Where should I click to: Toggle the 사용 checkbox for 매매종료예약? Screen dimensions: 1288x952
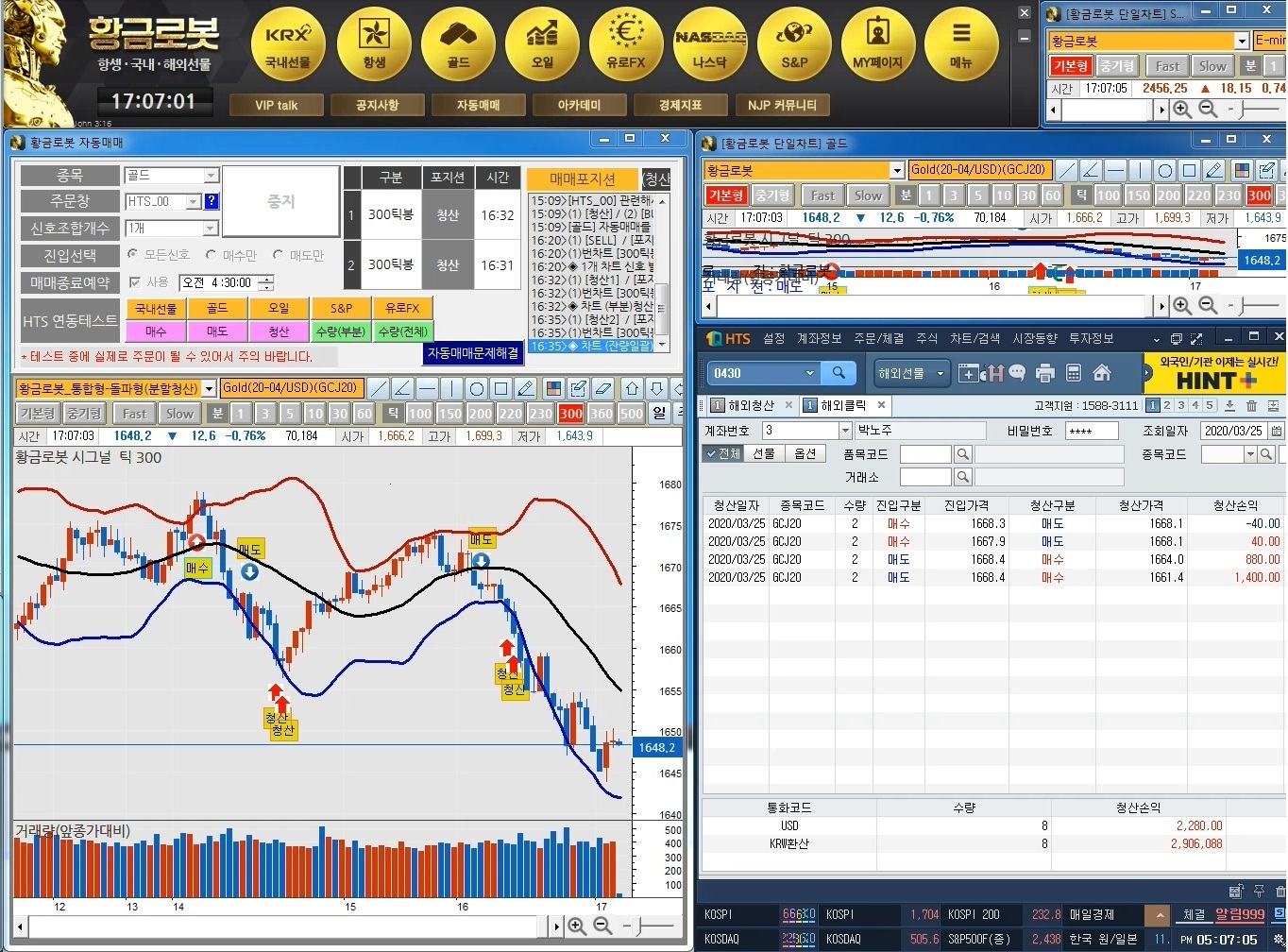(134, 282)
